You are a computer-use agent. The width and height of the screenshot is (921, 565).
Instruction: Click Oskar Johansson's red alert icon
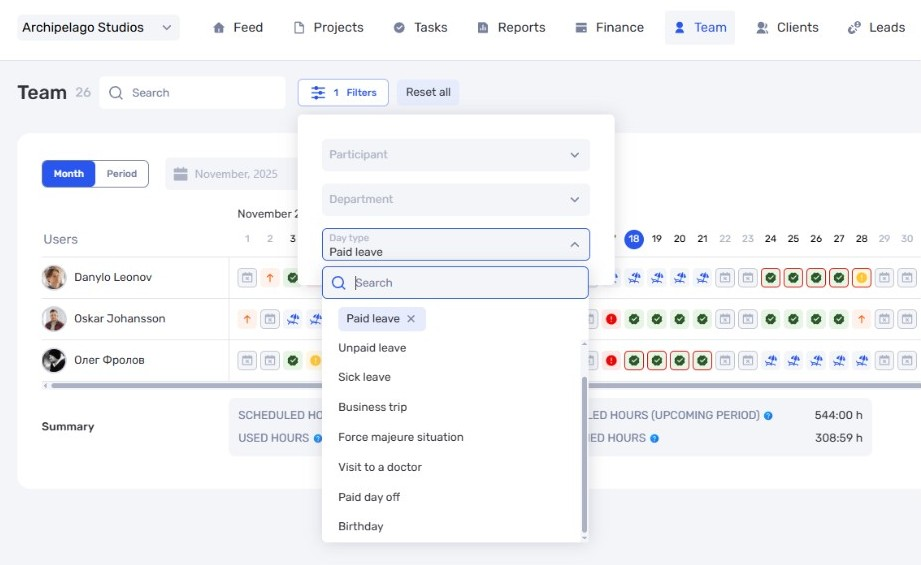(x=611, y=319)
